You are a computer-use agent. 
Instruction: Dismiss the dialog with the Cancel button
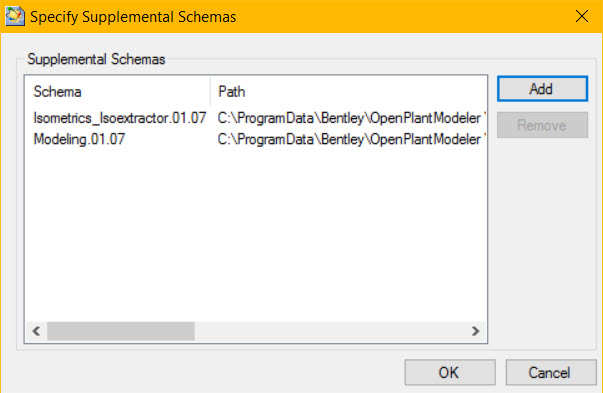[551, 372]
